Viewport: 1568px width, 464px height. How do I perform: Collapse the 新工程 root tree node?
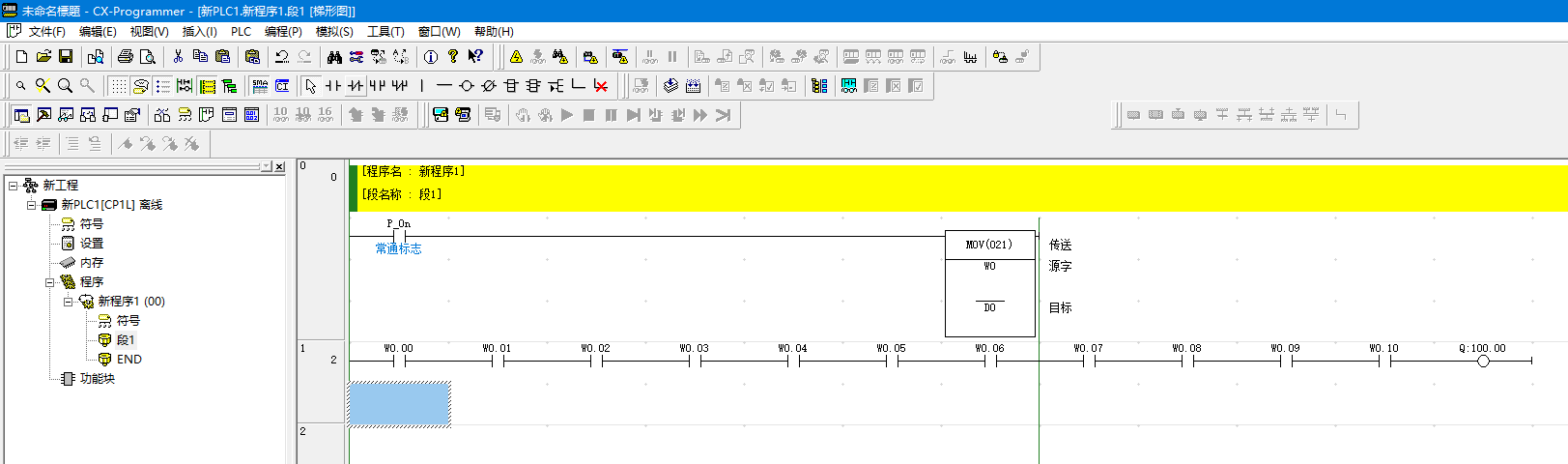tap(13, 186)
